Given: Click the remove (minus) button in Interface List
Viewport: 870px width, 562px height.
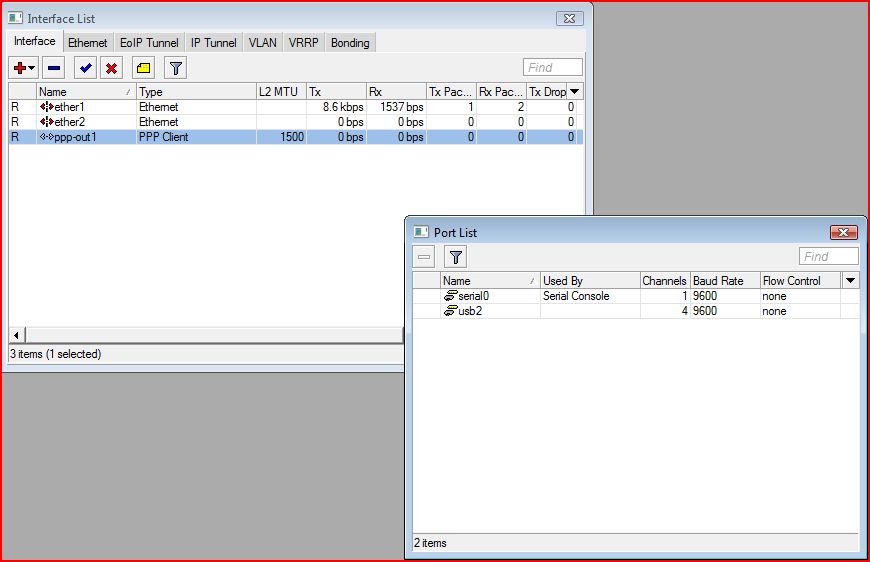Looking at the screenshot, I should pos(54,68).
